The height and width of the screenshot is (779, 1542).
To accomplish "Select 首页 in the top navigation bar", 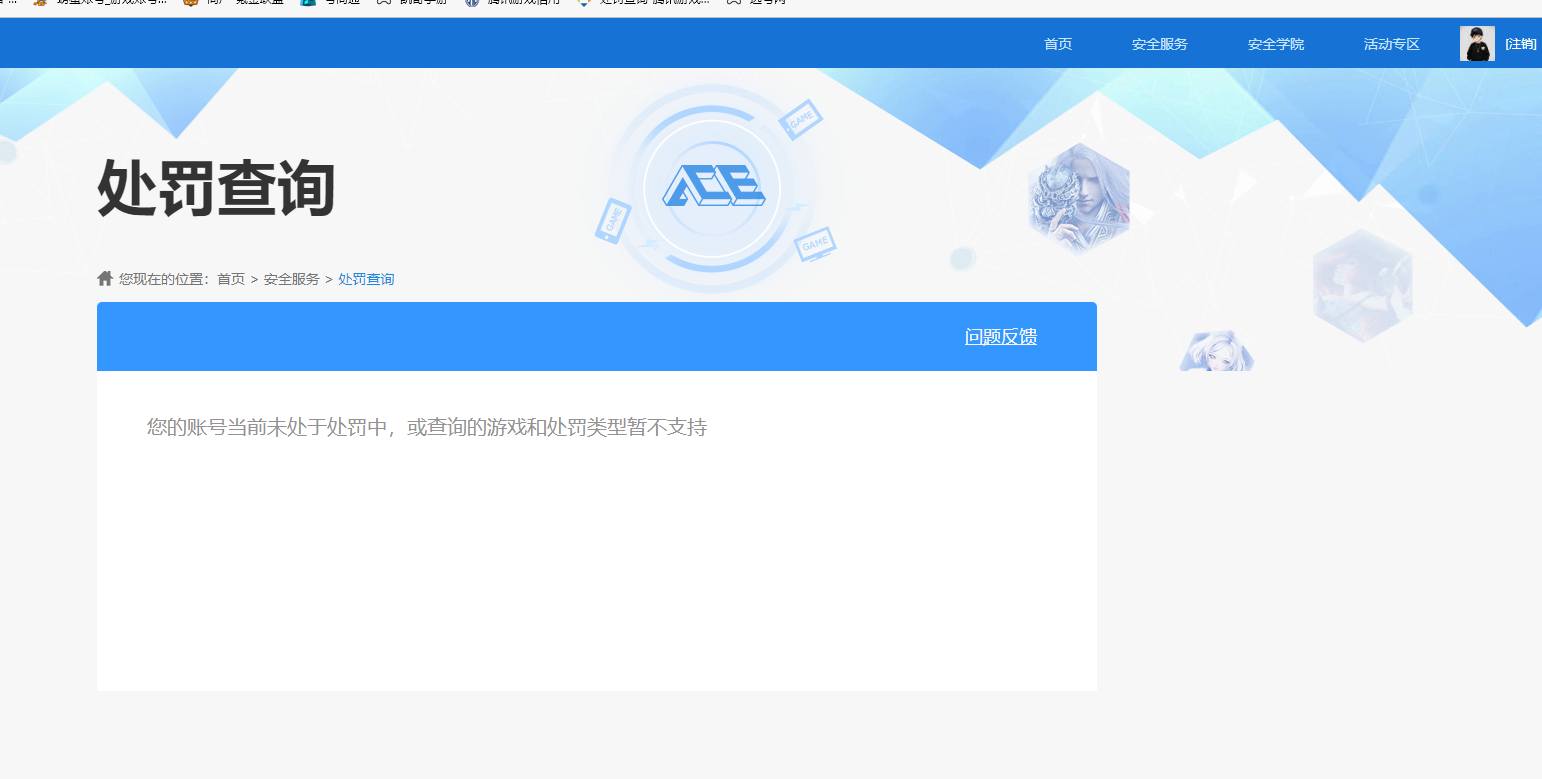I will tap(1057, 43).
